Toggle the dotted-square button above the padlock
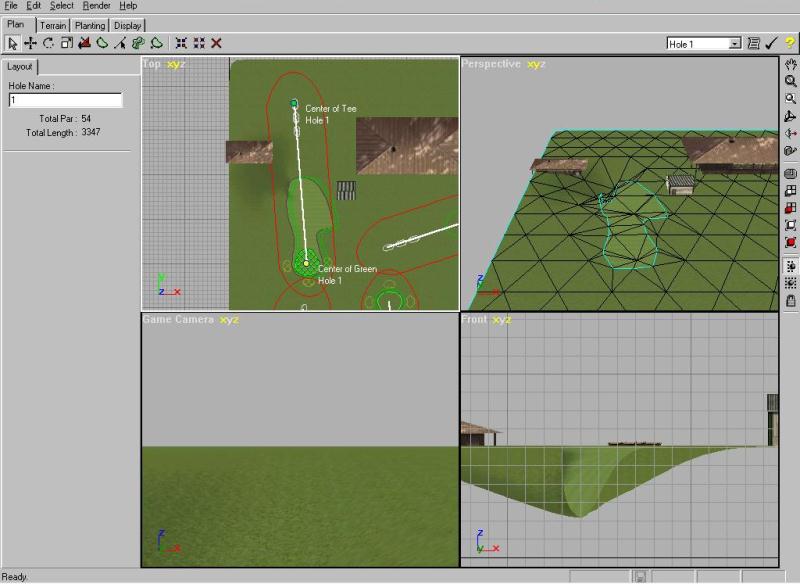The height and width of the screenshot is (584, 800). 790,283
